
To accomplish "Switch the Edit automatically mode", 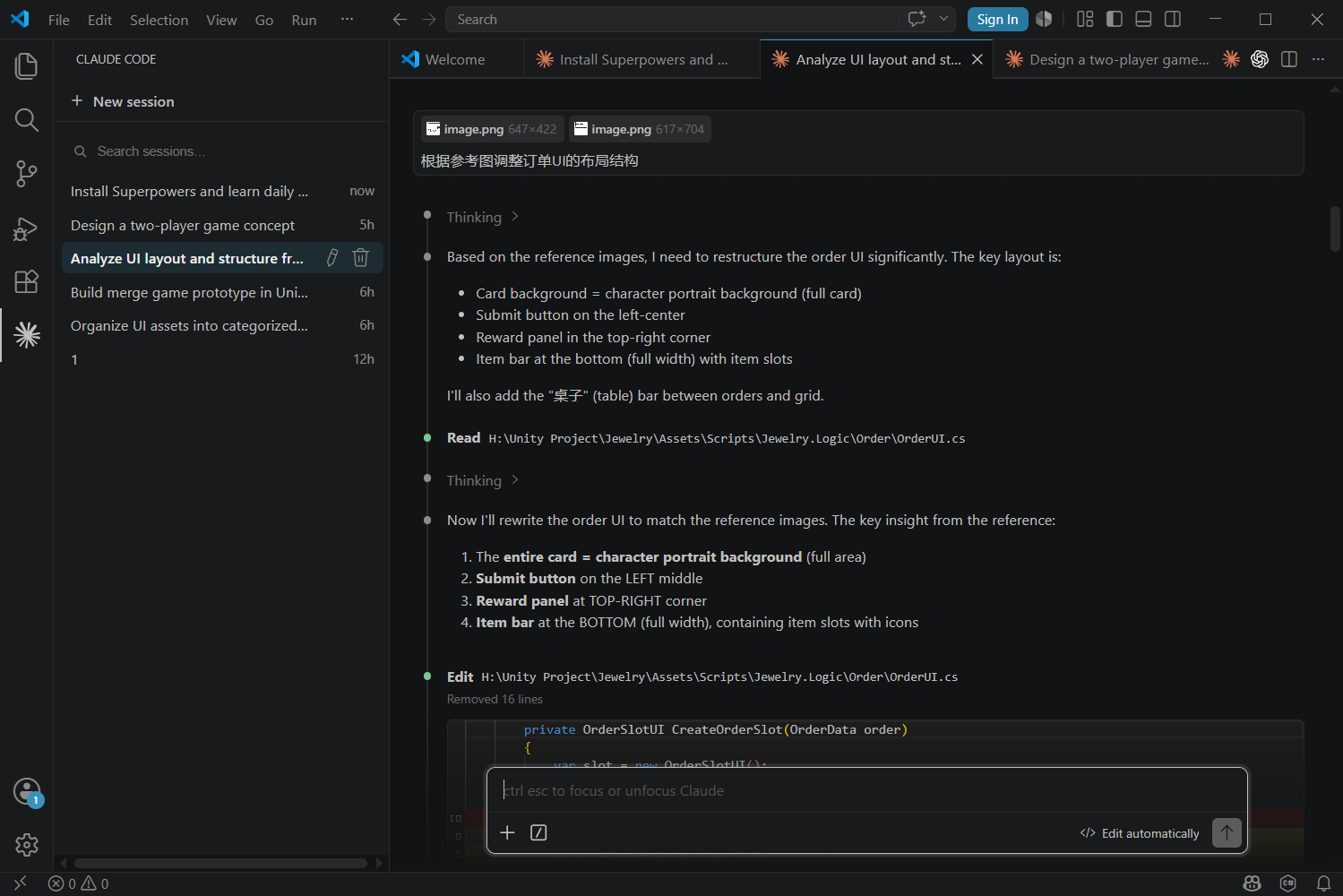I will click(1140, 833).
